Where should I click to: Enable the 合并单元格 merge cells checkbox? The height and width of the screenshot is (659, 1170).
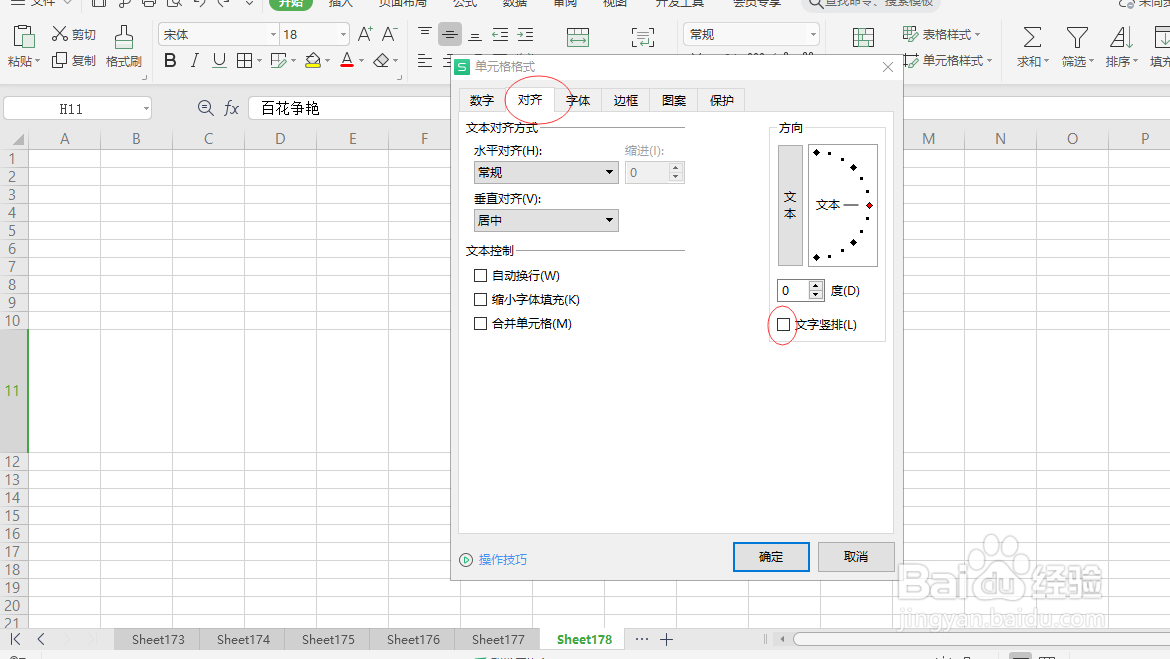coord(480,323)
